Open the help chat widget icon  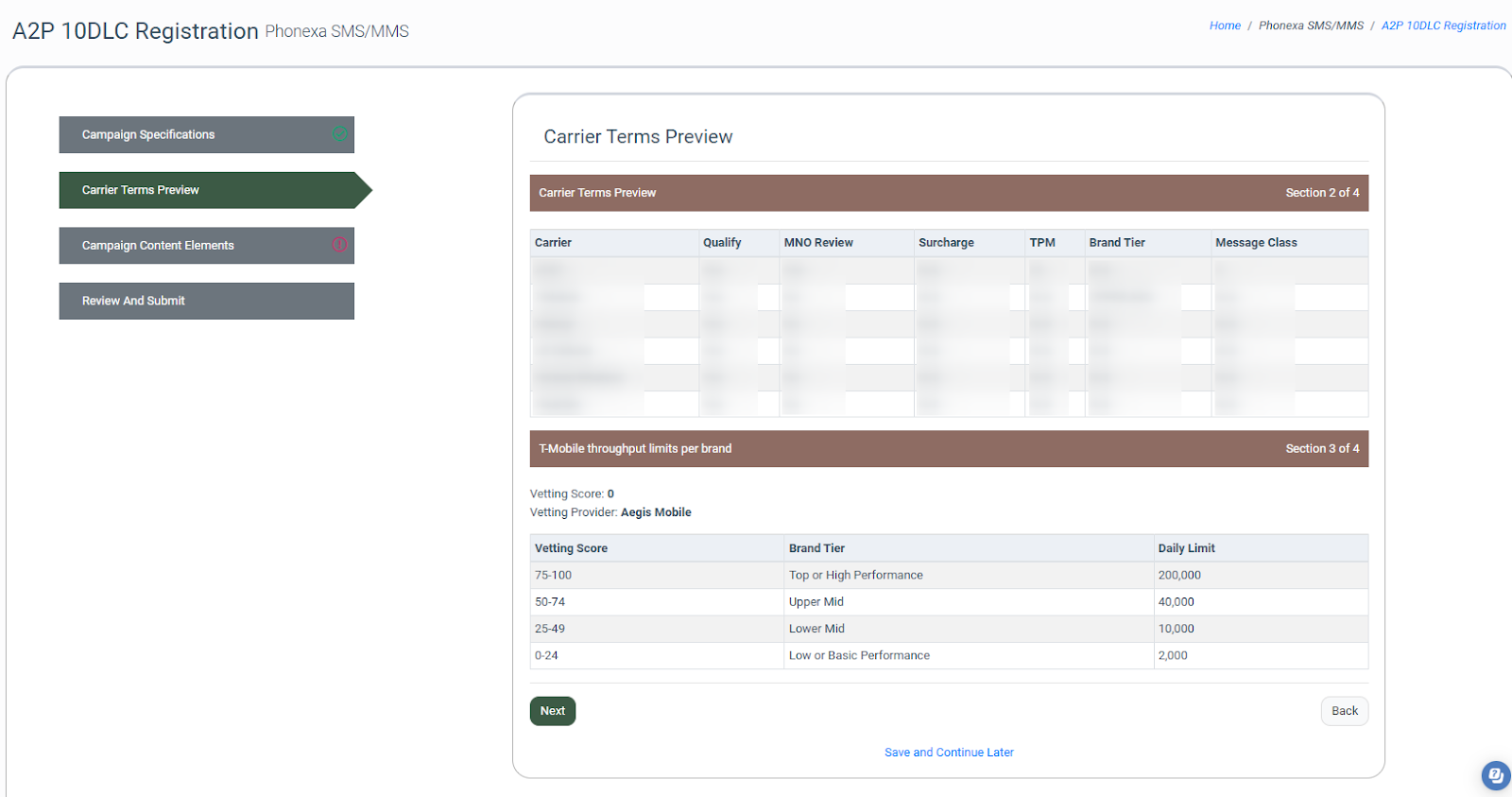click(1495, 776)
